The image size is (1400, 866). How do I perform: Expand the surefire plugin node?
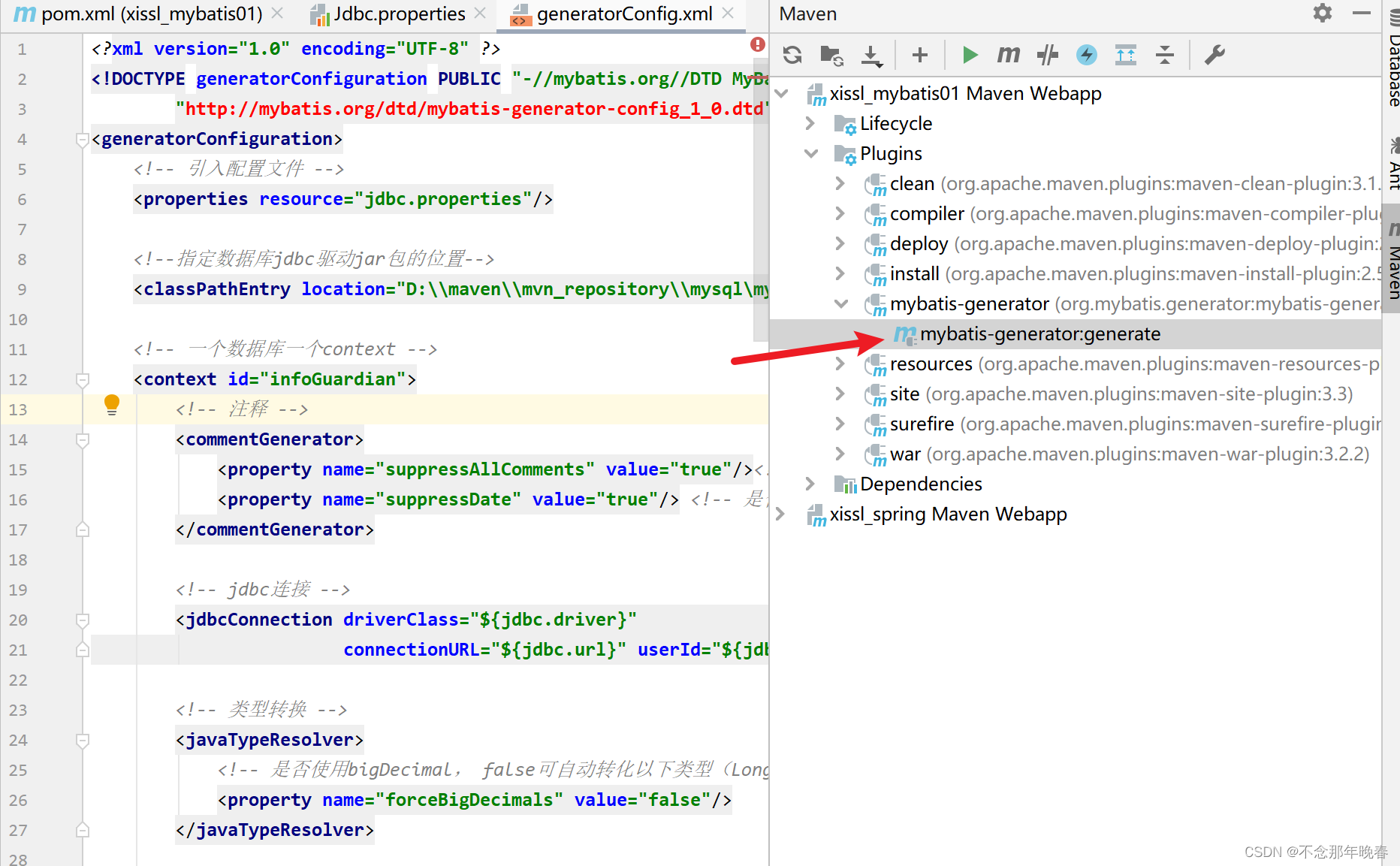pyautogui.click(x=840, y=424)
